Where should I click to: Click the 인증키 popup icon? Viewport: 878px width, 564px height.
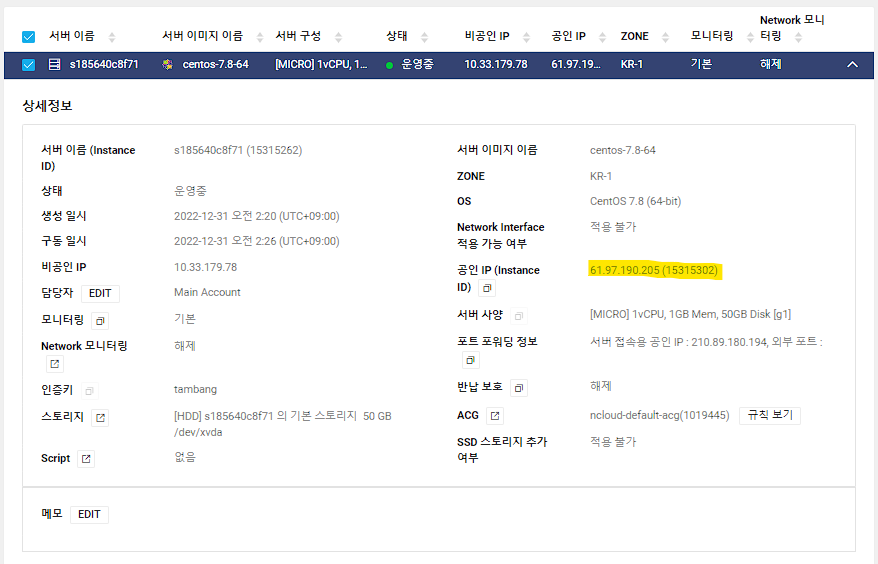pos(89,391)
